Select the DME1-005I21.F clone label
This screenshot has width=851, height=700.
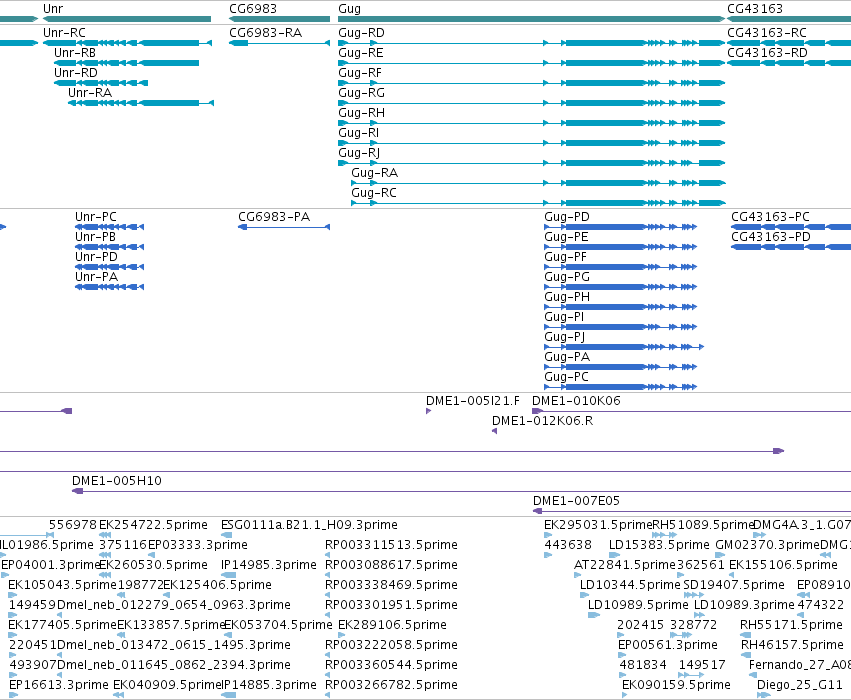coord(472,400)
